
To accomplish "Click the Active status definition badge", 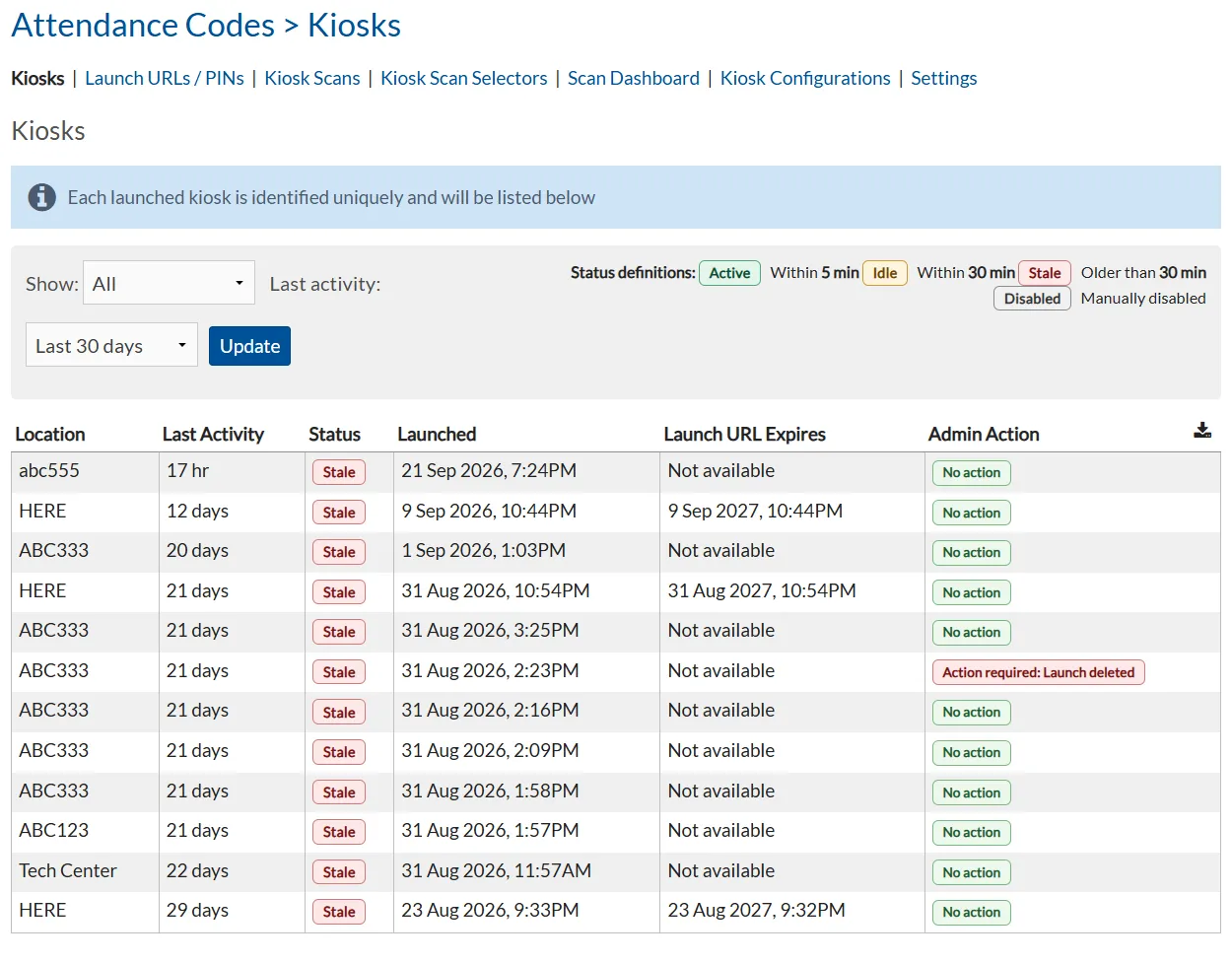I will (729, 273).
